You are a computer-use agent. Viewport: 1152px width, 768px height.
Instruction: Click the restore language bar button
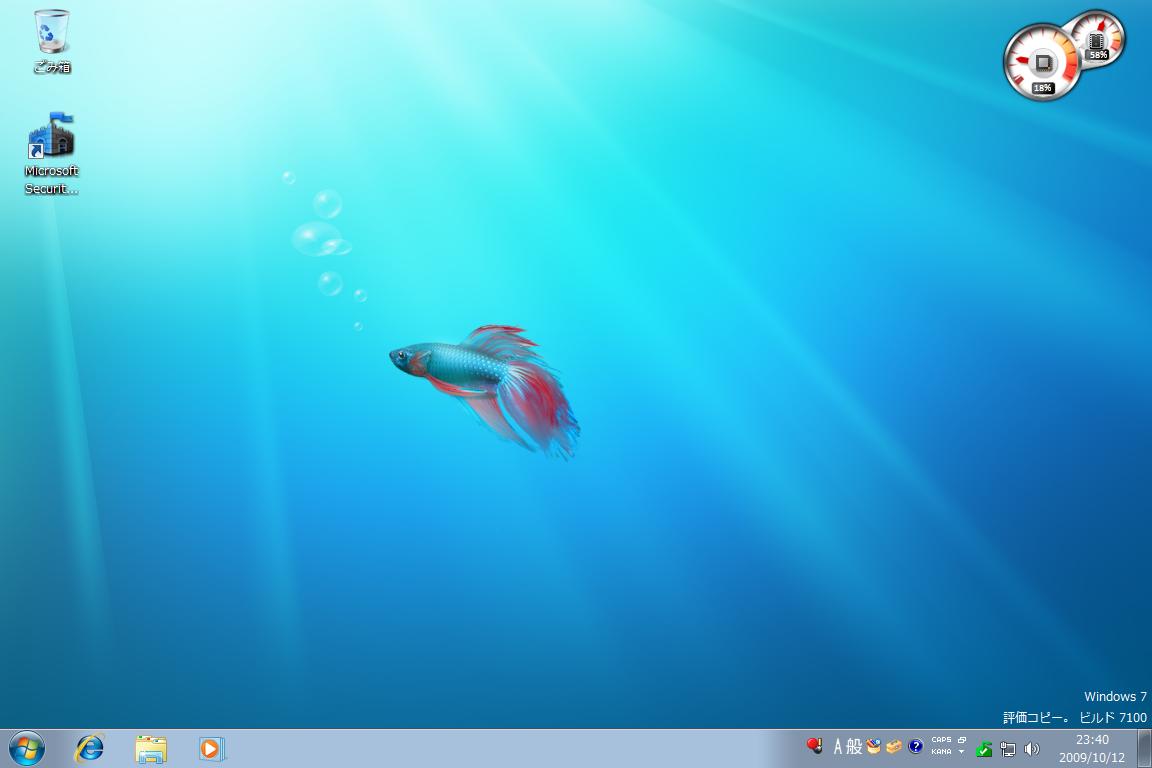point(961,740)
